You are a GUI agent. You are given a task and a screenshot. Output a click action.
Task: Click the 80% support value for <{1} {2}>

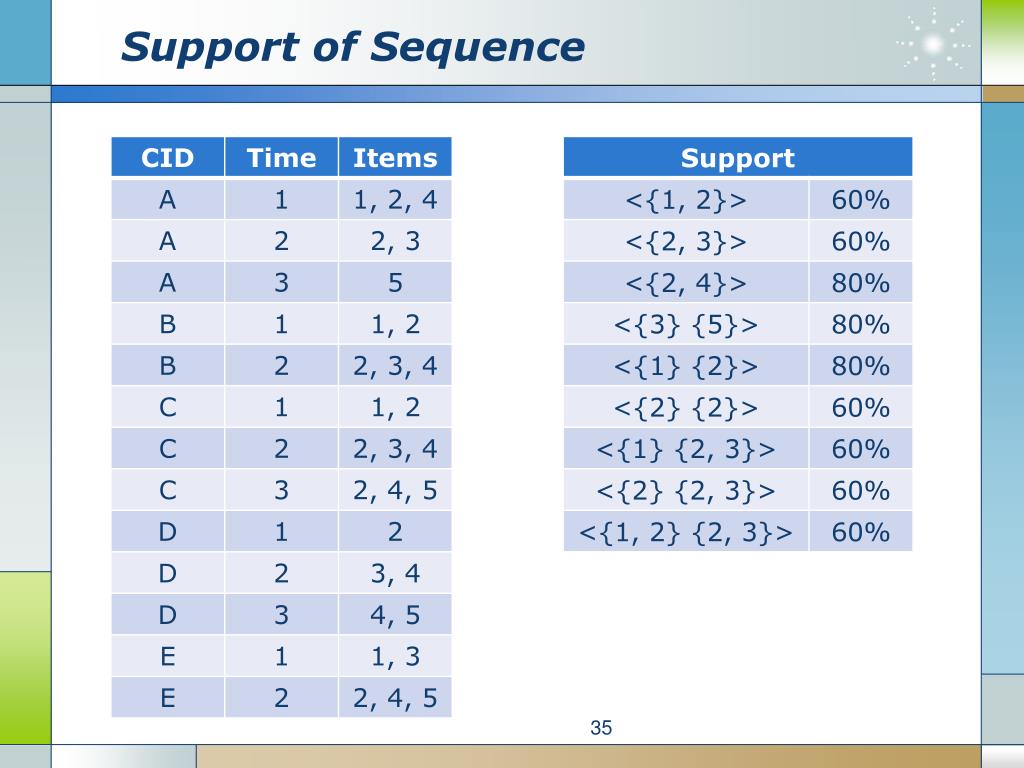(x=861, y=366)
